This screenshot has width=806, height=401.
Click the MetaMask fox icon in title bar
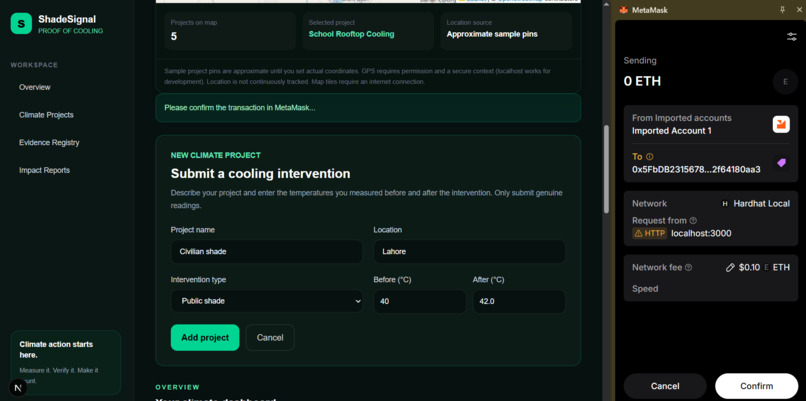pyautogui.click(x=624, y=10)
